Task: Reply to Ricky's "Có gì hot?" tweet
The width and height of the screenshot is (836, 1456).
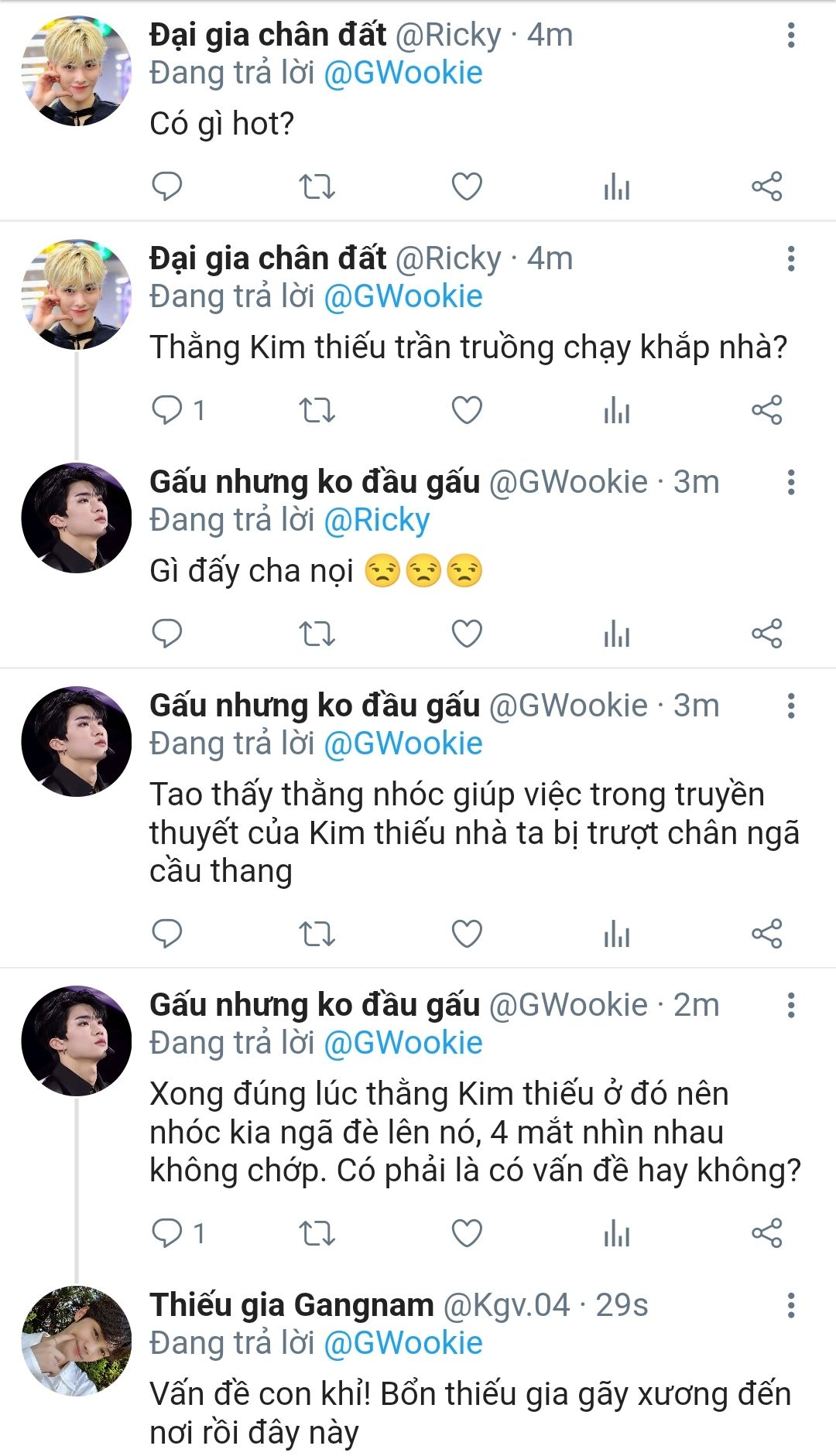Action: 166,186
